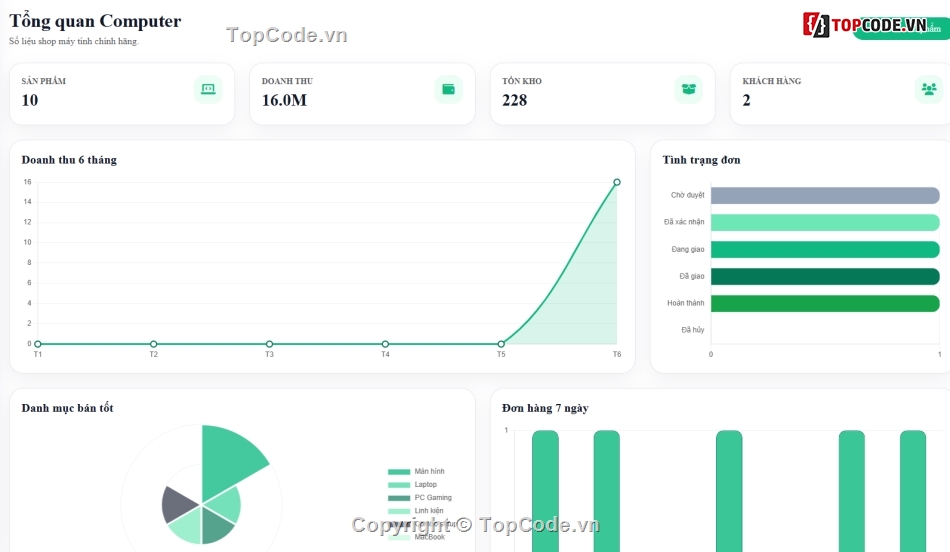Click the box icon in Tồn kho card

(688, 89)
